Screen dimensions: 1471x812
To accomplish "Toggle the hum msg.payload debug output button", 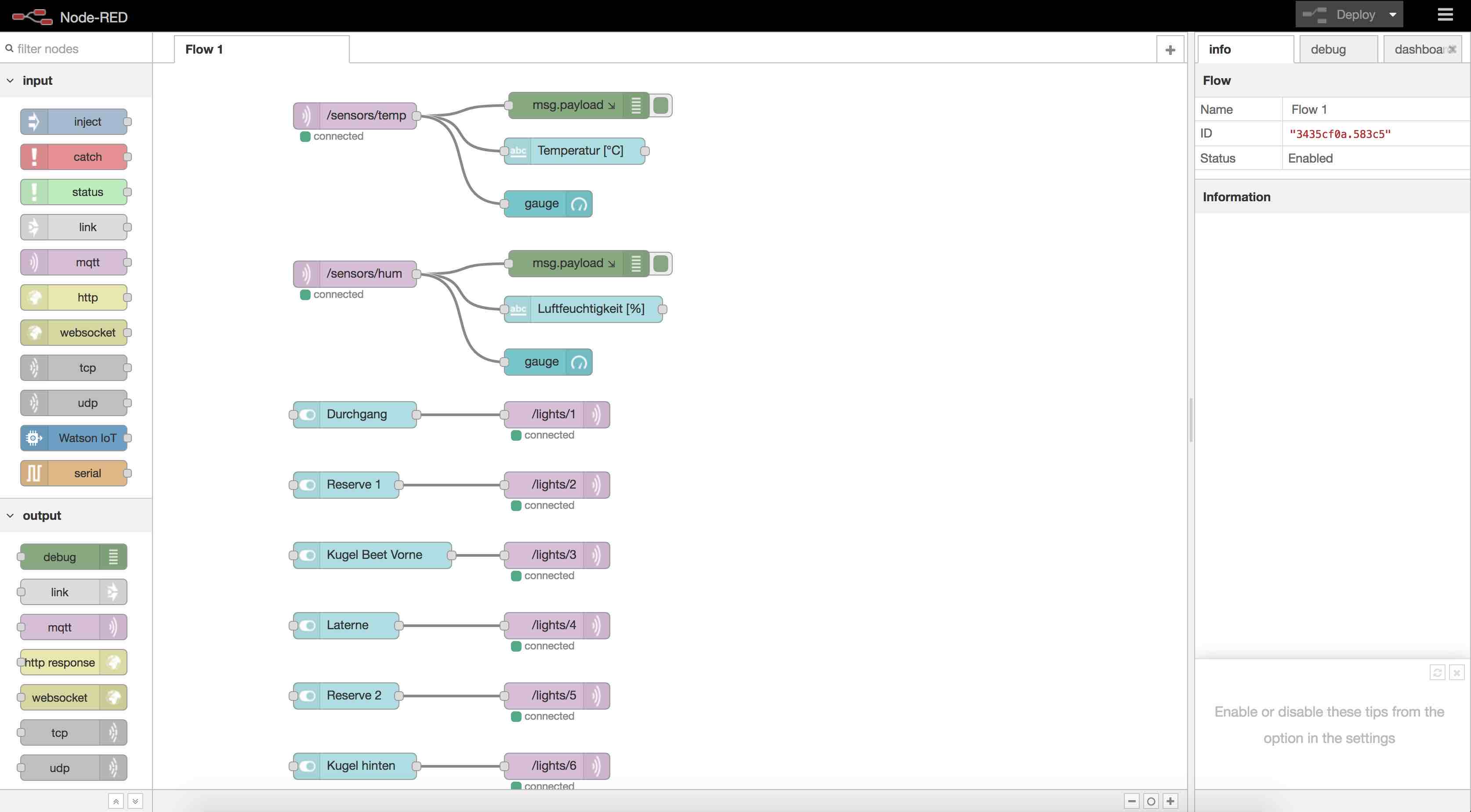I will [x=661, y=264].
